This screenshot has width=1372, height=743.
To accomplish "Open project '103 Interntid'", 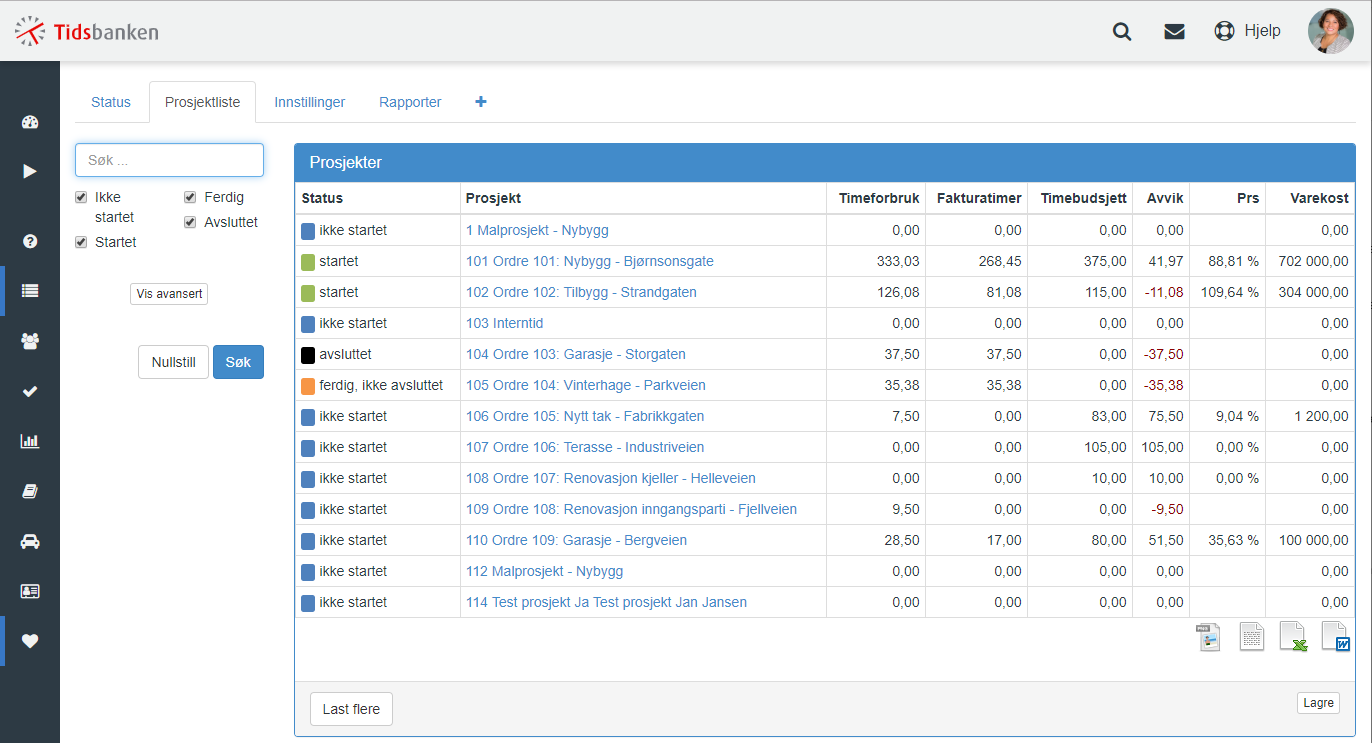I will (504, 323).
